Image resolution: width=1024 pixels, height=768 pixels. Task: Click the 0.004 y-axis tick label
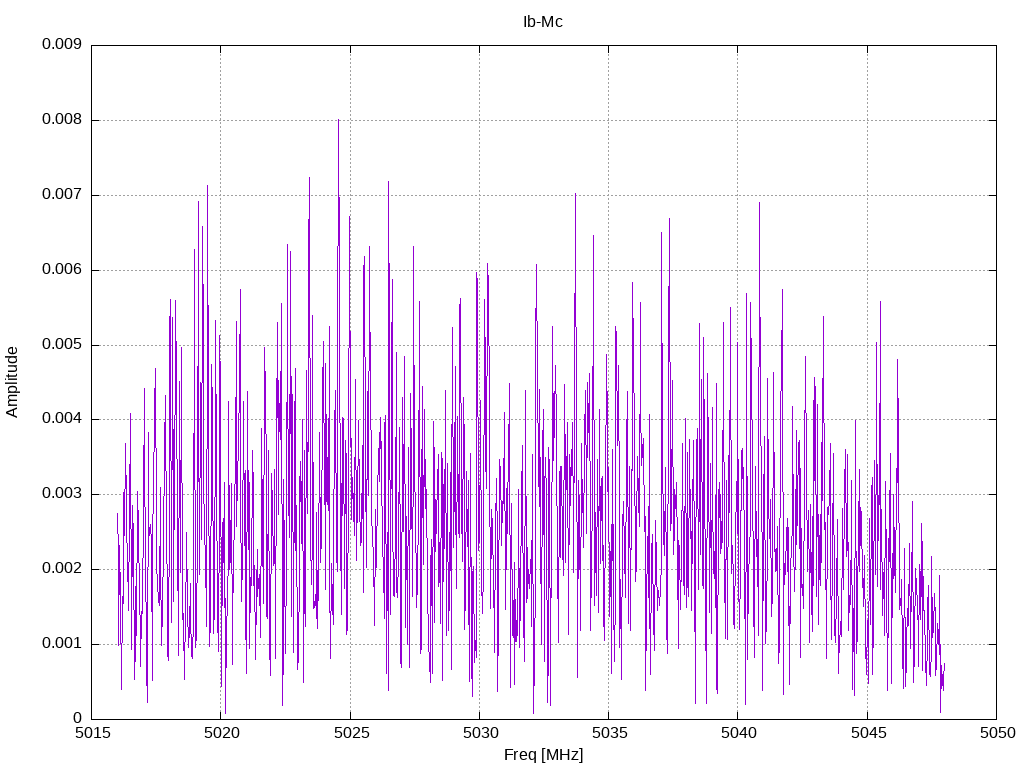tap(62, 419)
